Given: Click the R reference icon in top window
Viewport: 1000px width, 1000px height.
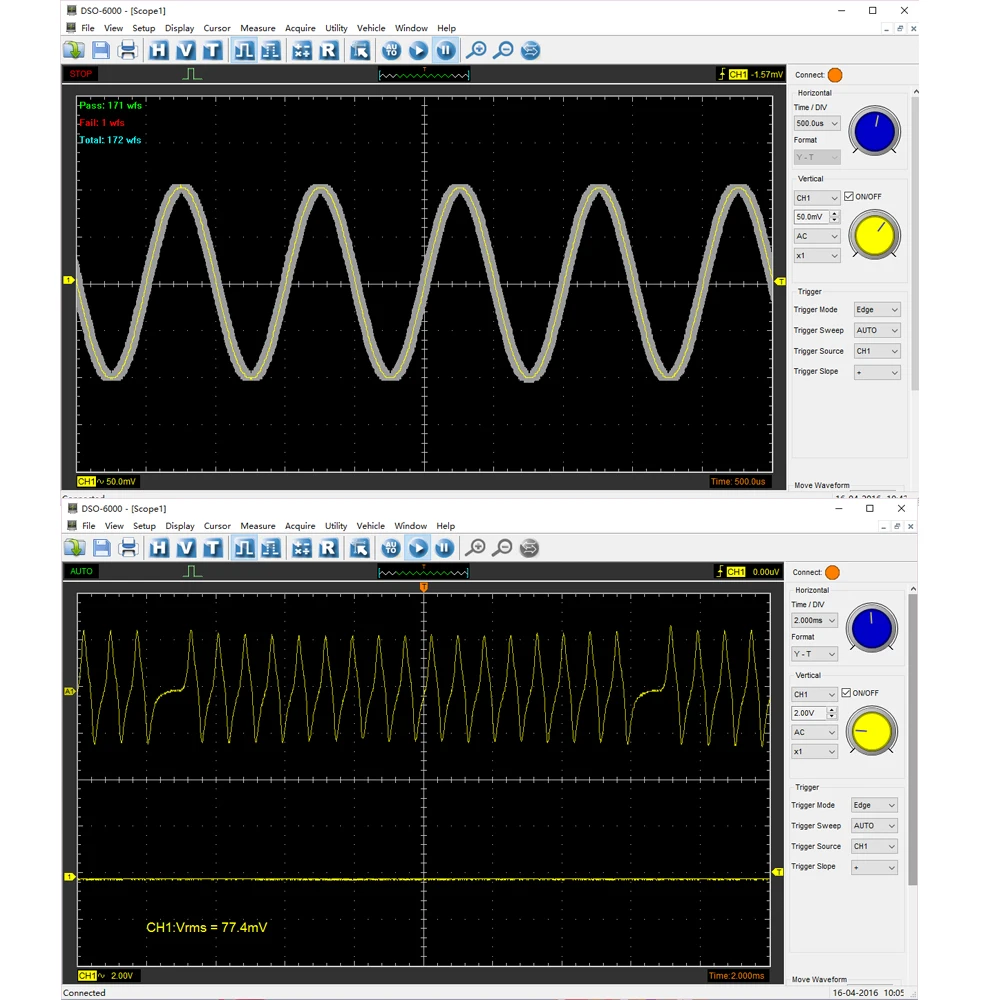Looking at the screenshot, I should (328, 50).
